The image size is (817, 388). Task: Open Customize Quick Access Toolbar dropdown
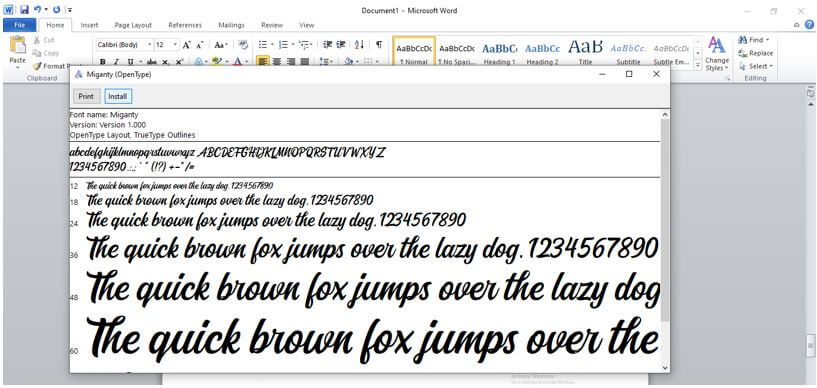70,9
